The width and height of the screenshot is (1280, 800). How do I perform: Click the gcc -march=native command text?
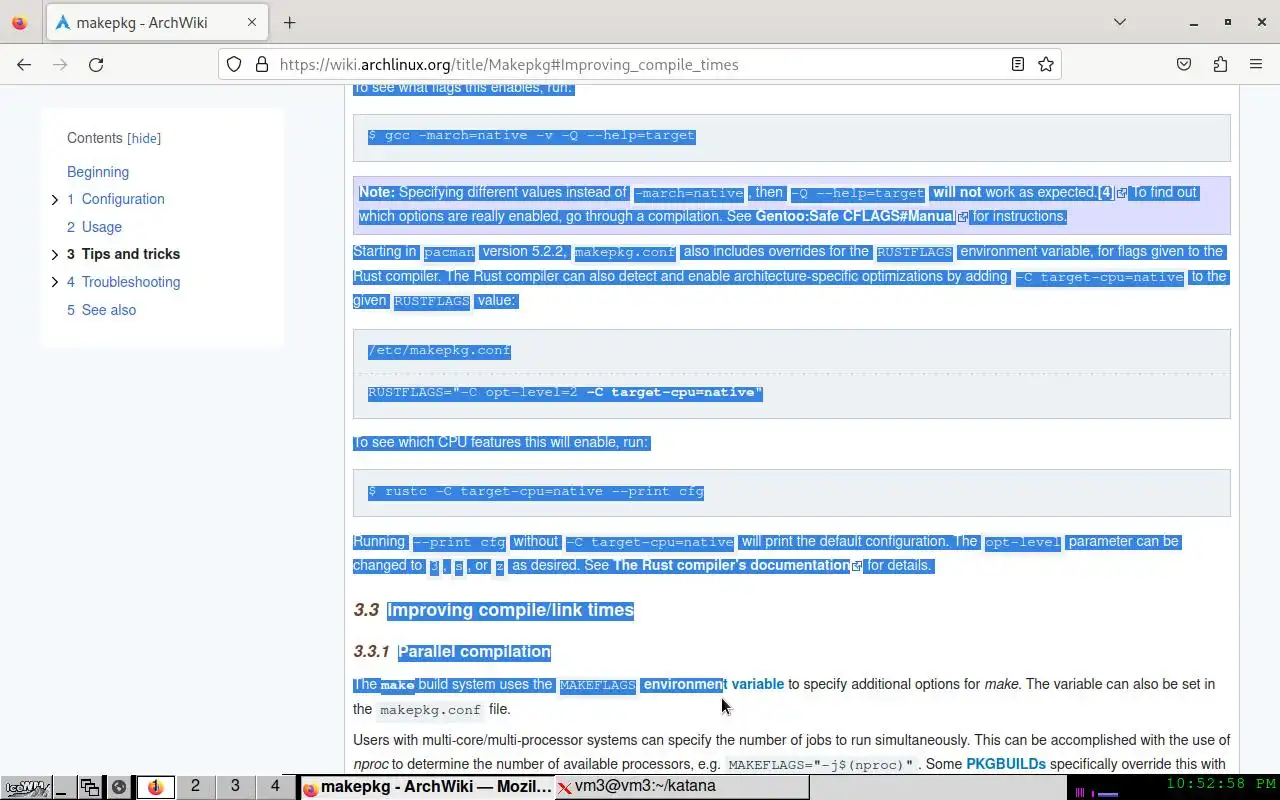click(x=531, y=135)
